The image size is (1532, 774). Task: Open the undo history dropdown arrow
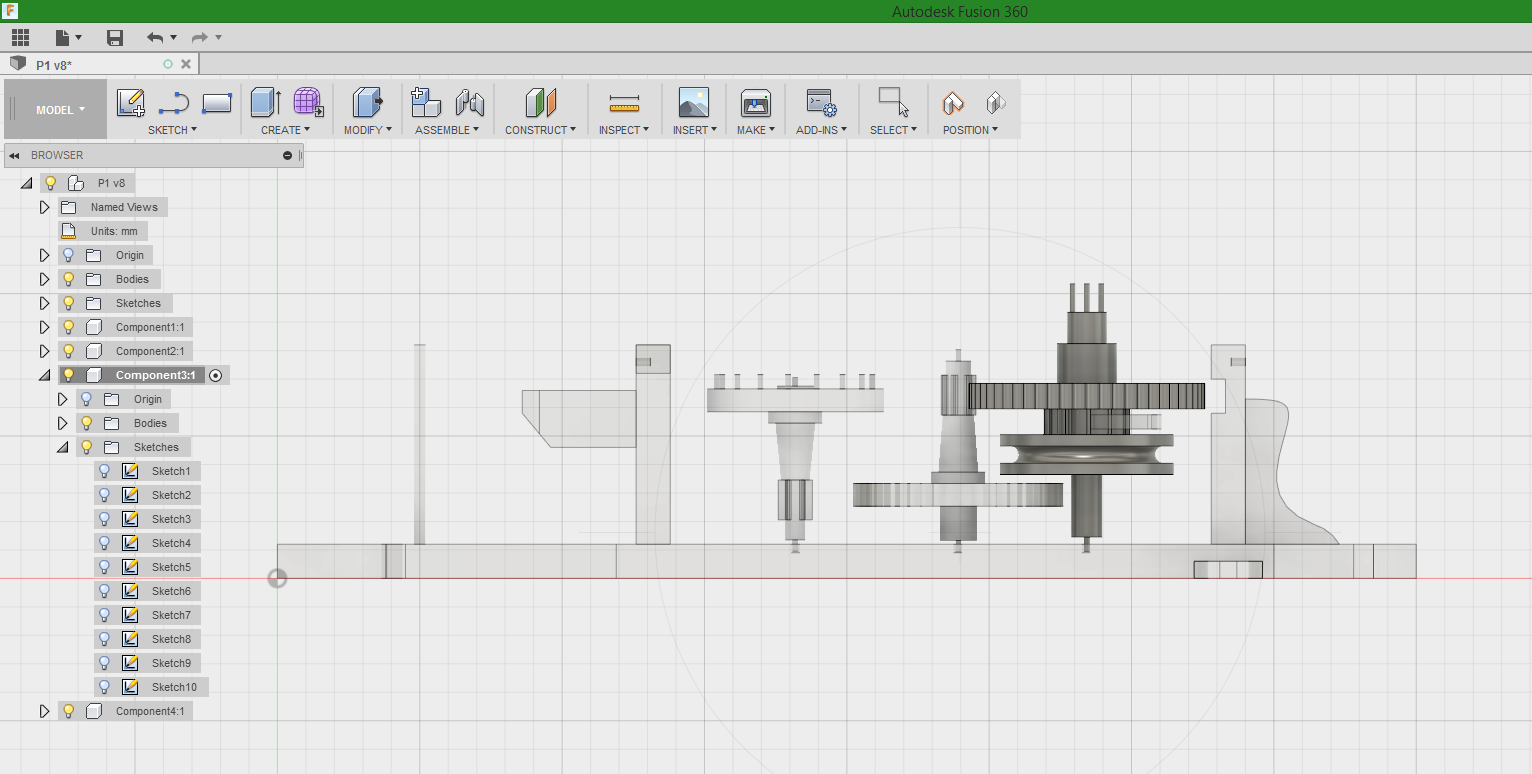[x=173, y=38]
